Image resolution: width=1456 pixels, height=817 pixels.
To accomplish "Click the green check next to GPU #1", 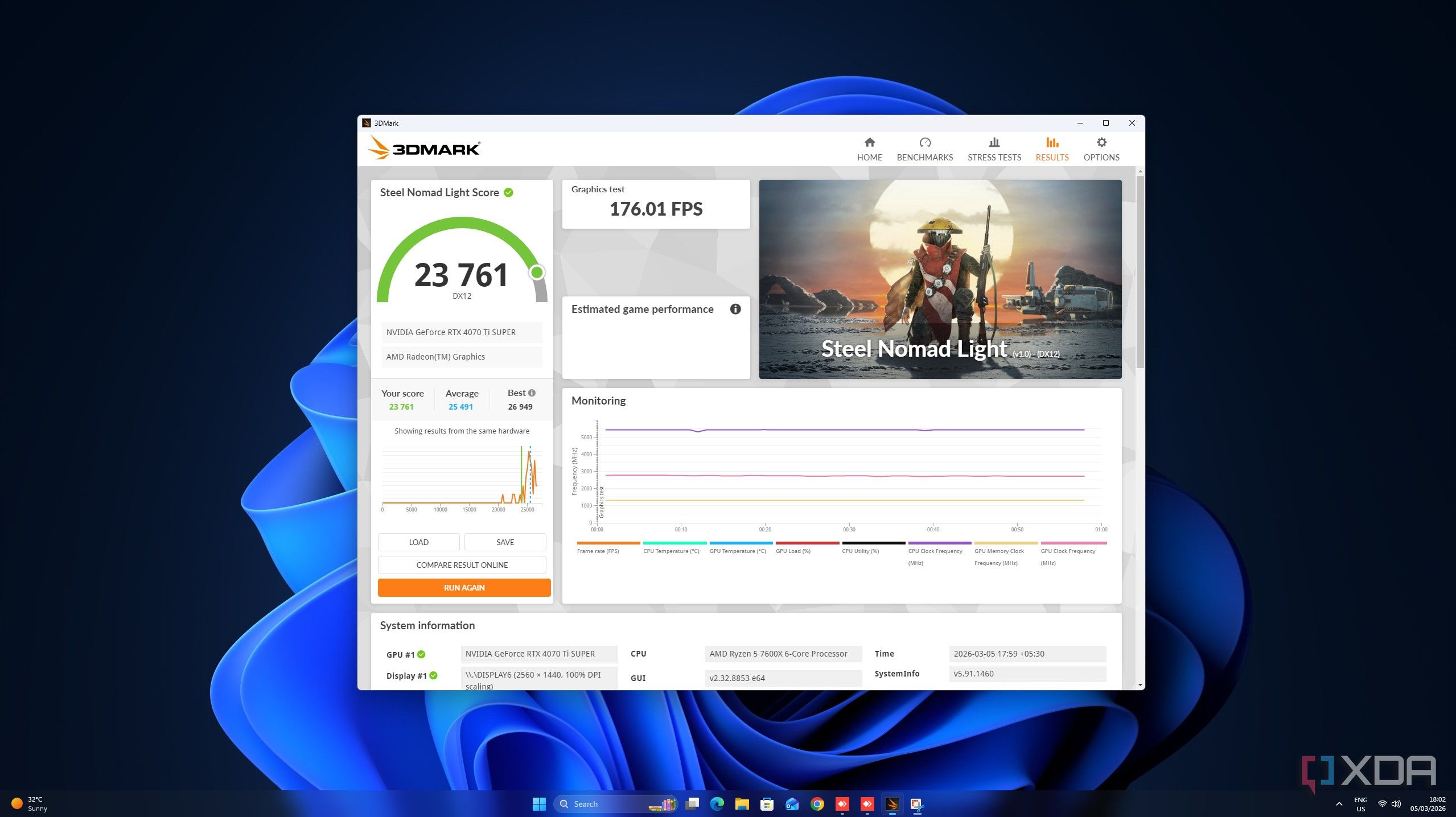I will coord(421,654).
